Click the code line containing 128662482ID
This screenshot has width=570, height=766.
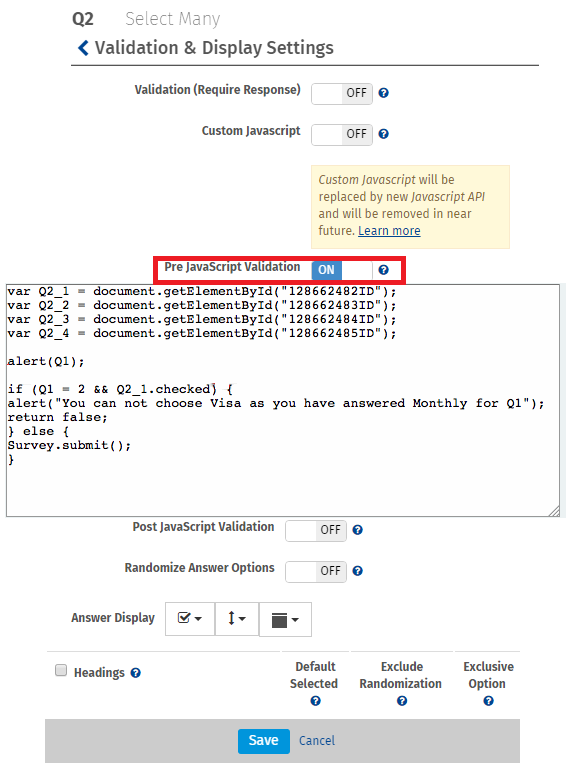click(x=202, y=292)
